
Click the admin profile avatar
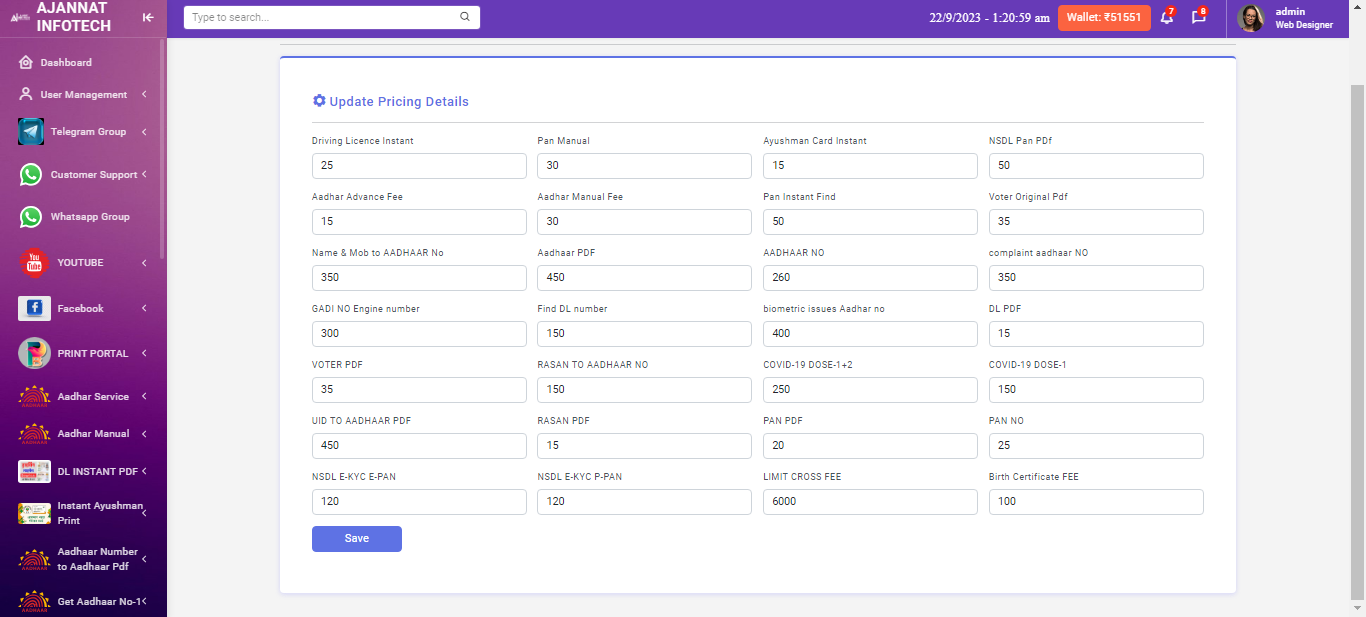(1251, 18)
